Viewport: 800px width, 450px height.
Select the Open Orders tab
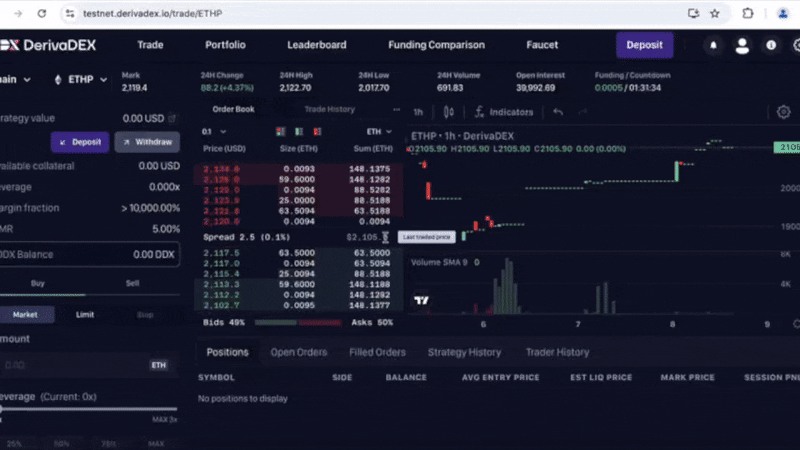point(298,352)
